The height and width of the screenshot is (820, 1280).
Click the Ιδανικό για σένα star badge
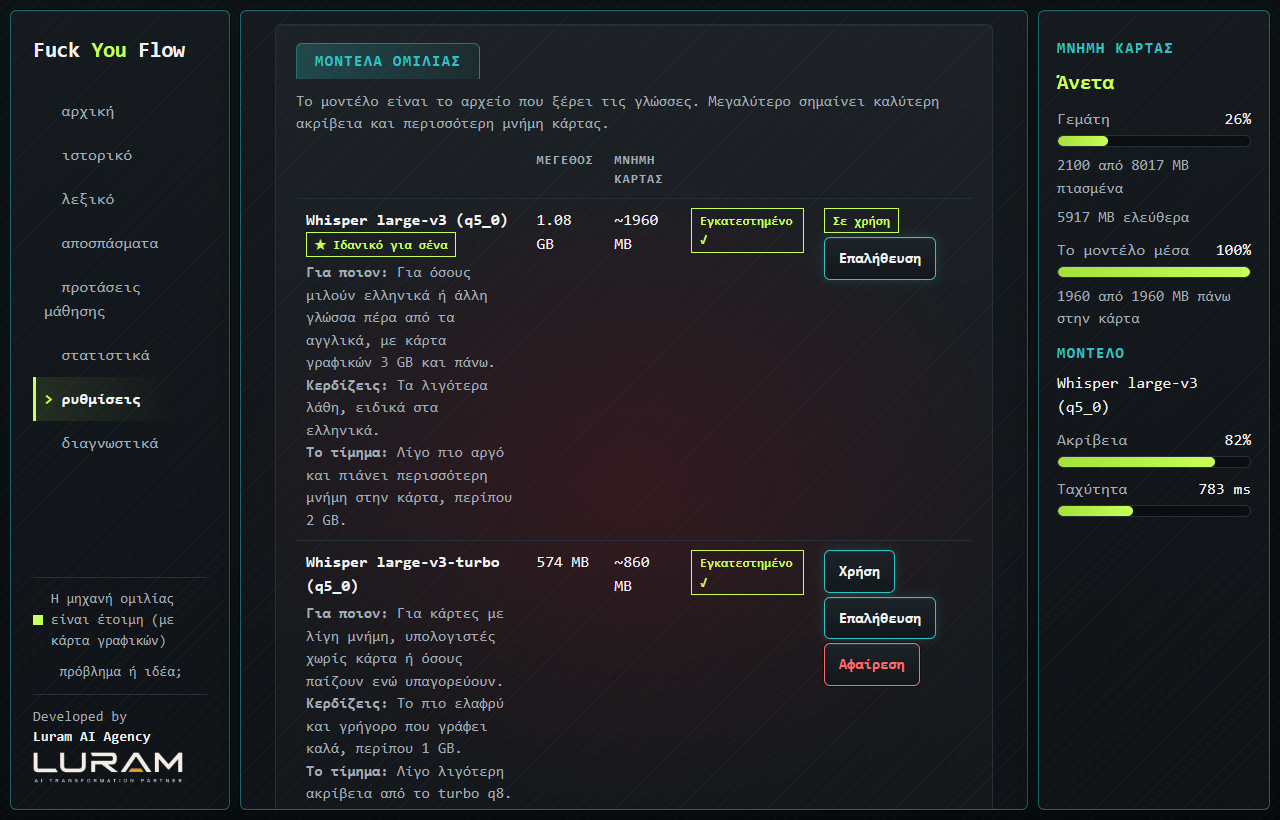coord(381,245)
